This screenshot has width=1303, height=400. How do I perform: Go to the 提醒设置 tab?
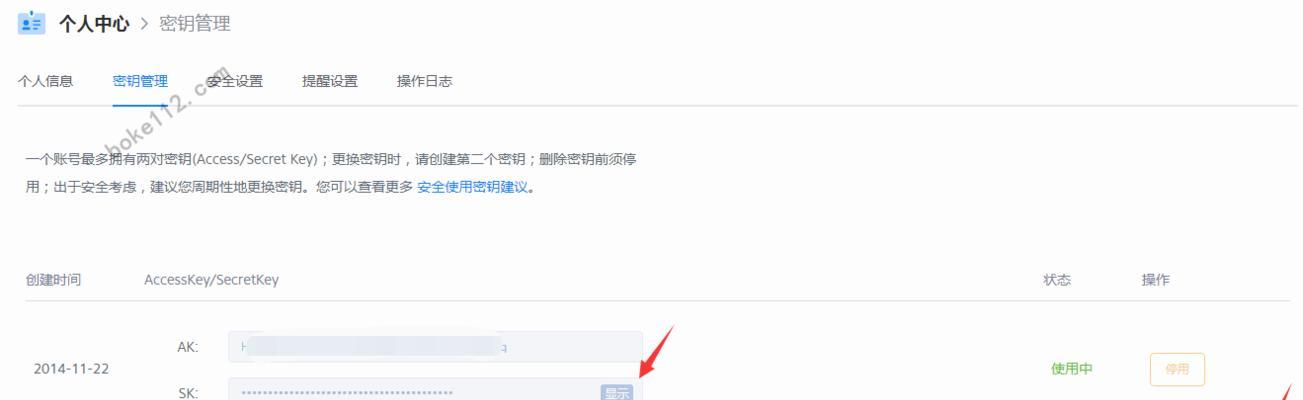(330, 82)
